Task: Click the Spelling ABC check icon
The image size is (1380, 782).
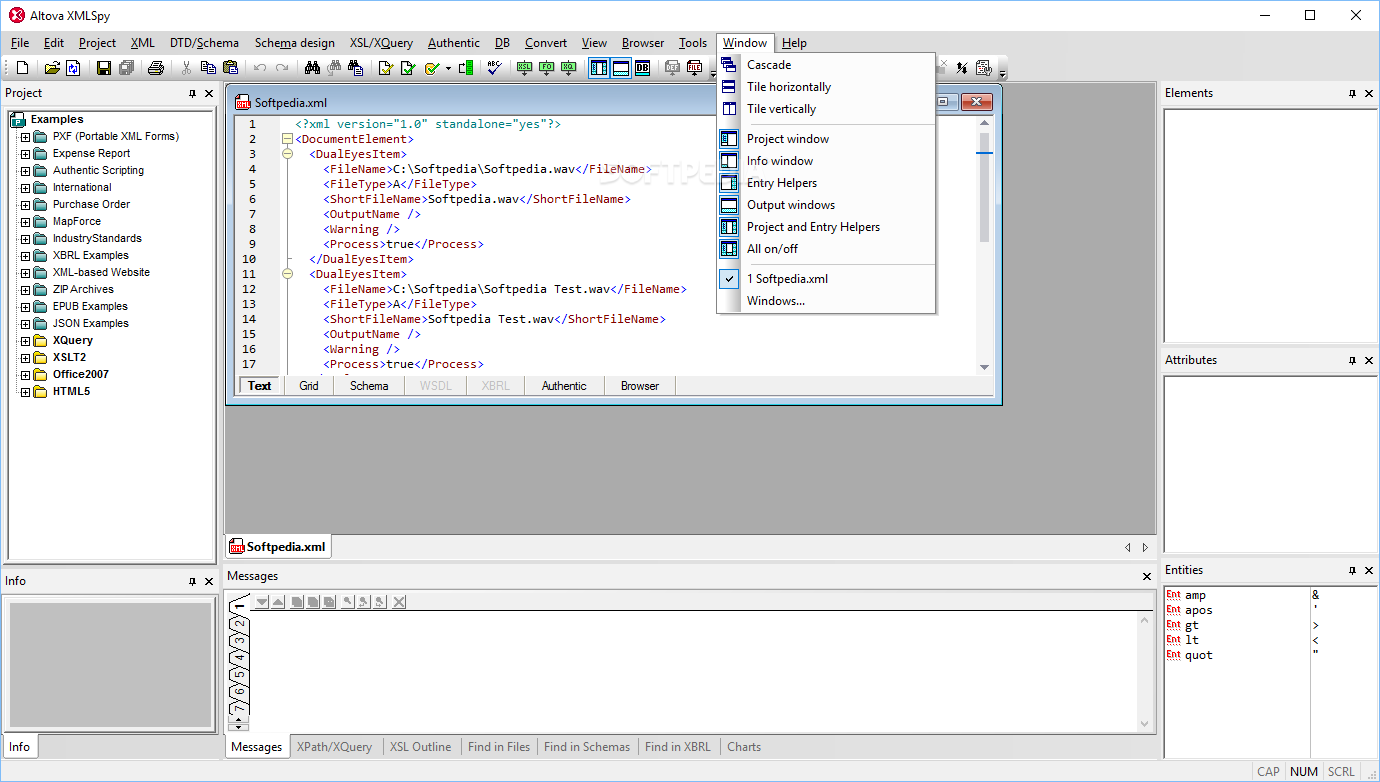Action: pos(494,68)
